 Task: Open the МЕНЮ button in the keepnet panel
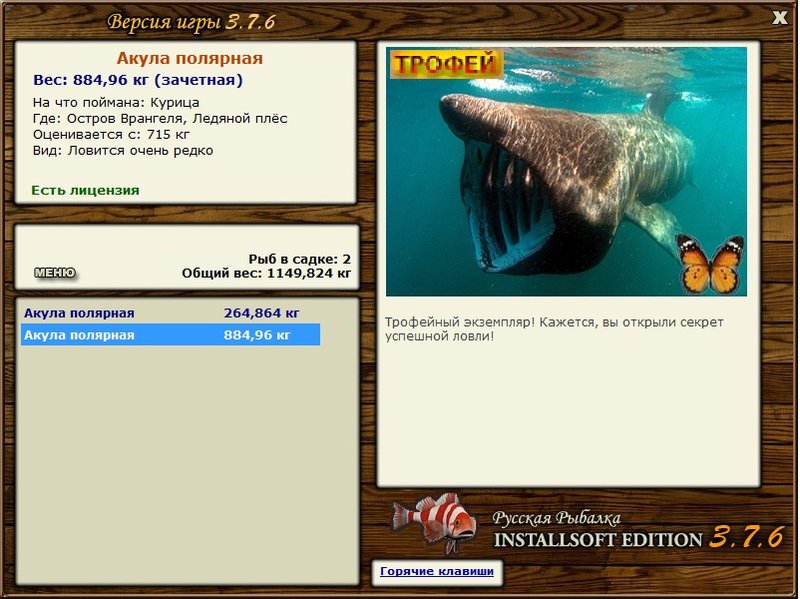pos(55,273)
